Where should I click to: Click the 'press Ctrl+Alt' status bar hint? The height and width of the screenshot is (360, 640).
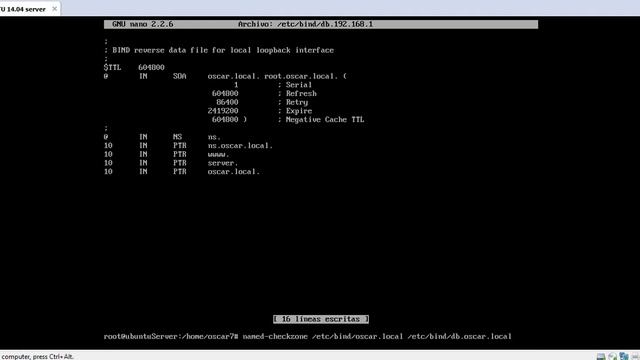[x=37, y=356]
